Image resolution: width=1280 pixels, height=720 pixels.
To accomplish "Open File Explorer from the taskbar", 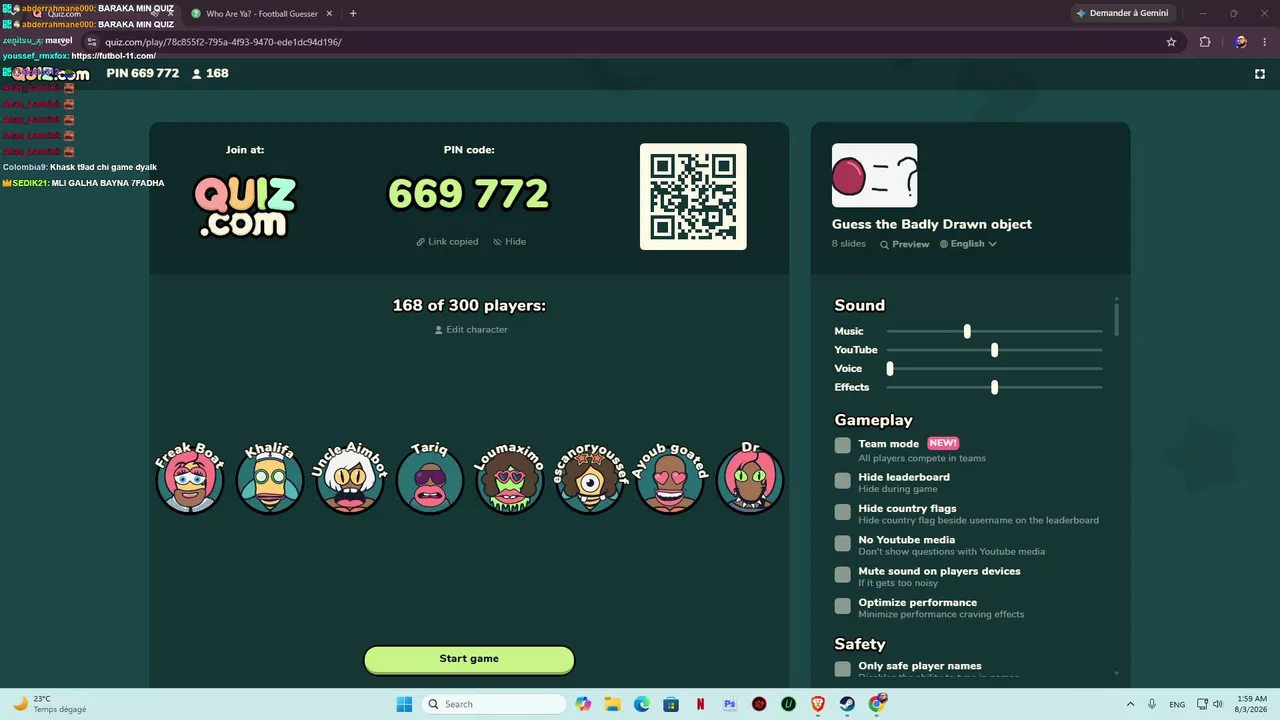I will tap(613, 704).
